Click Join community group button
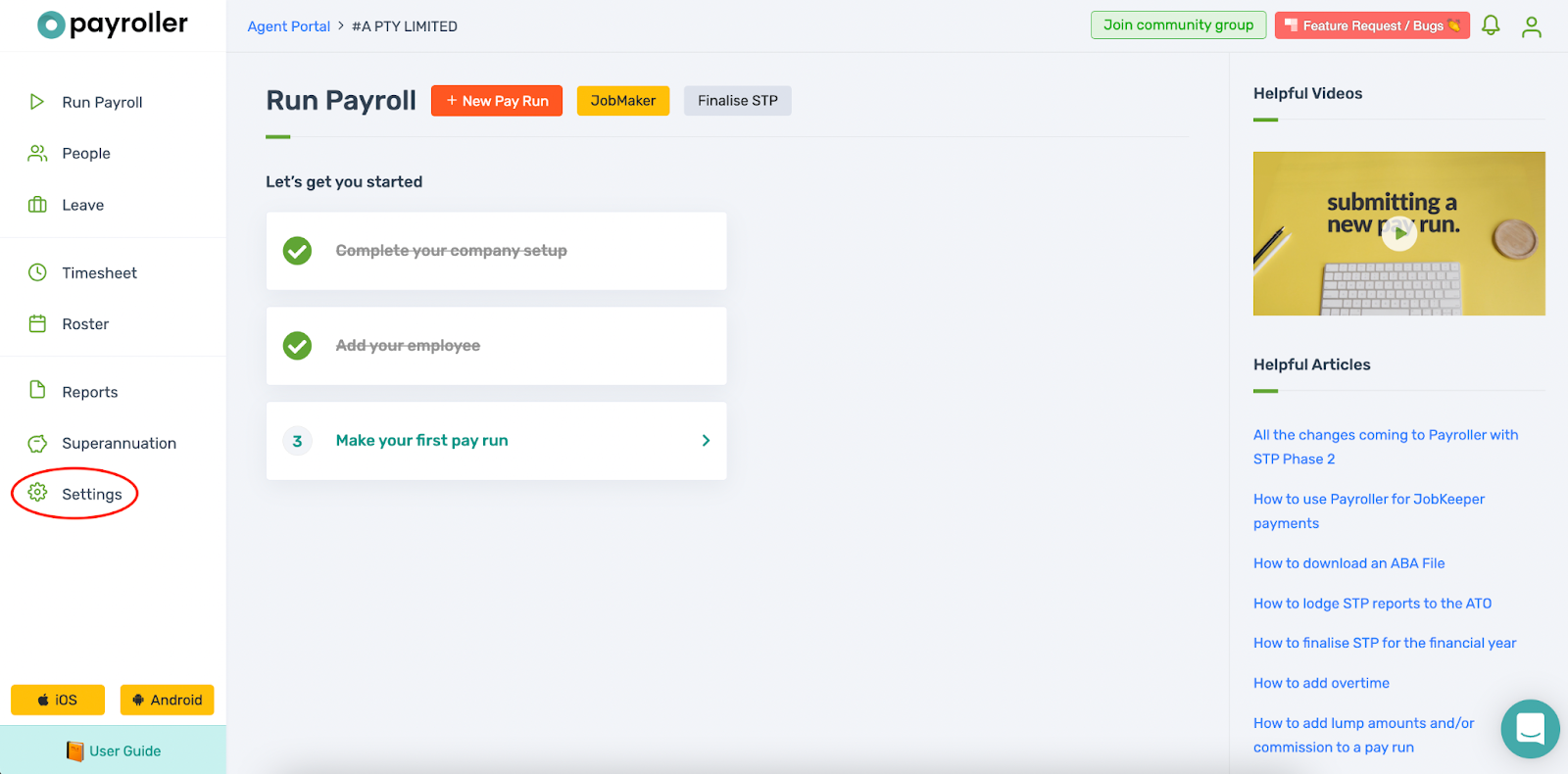The height and width of the screenshot is (774, 1568). point(1178,25)
